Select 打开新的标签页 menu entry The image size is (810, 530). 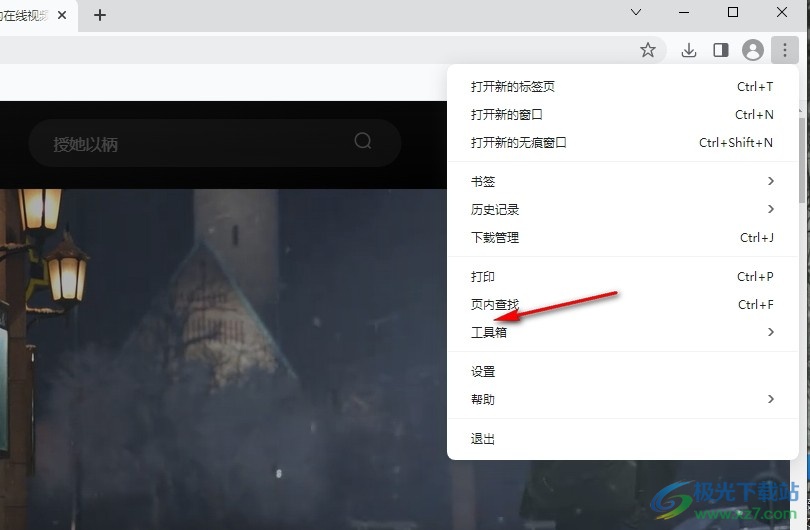pyautogui.click(x=622, y=87)
